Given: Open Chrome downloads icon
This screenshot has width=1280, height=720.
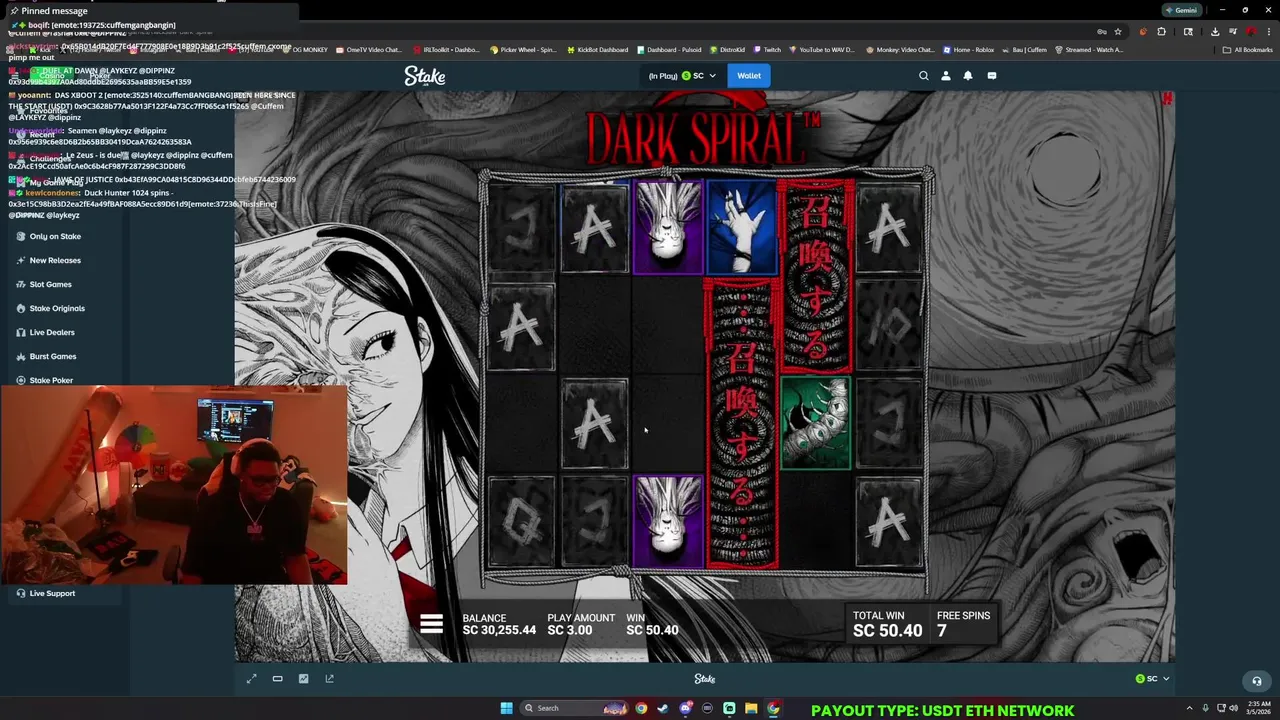Looking at the screenshot, I should coord(1214,31).
